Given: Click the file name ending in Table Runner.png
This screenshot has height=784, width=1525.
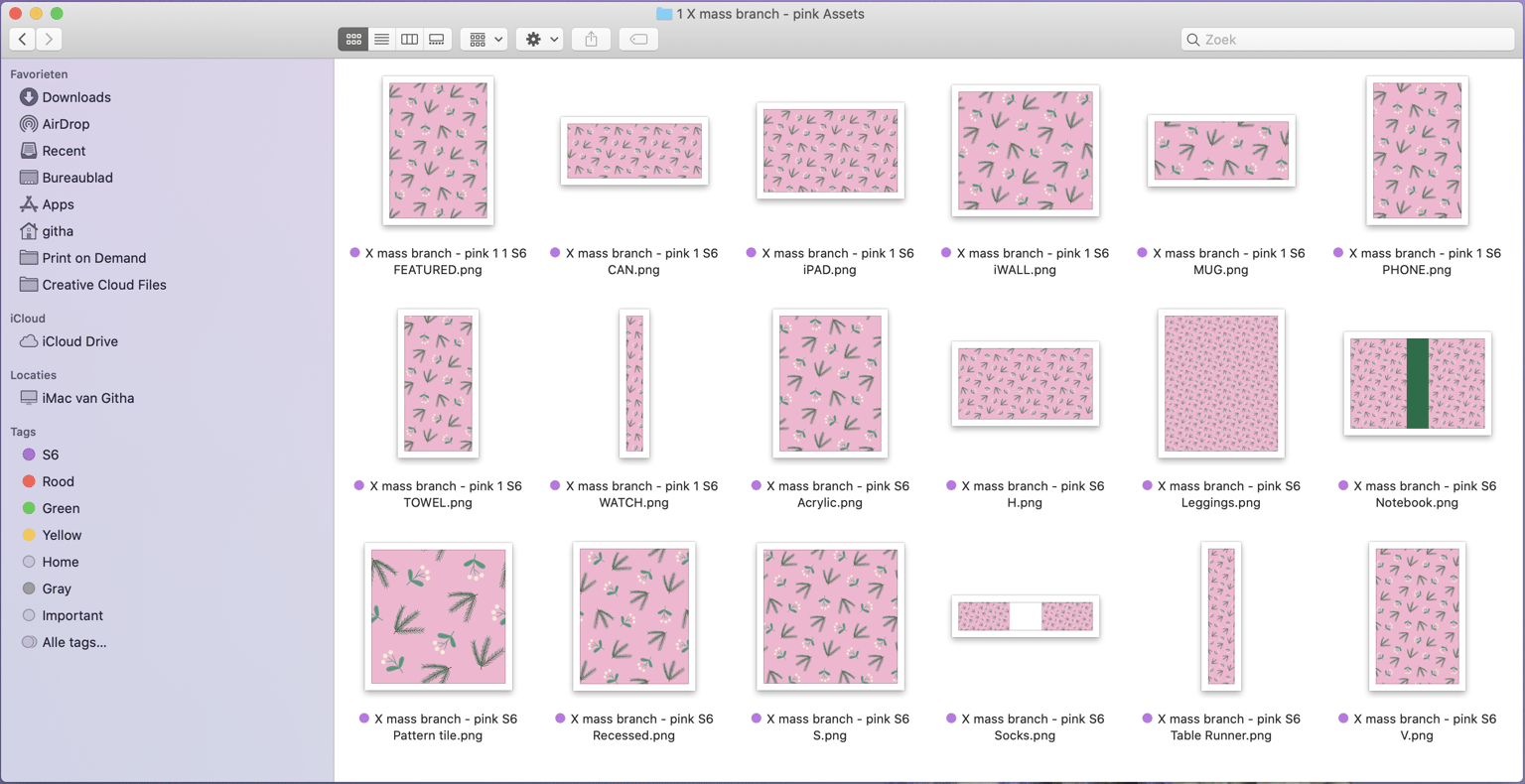Looking at the screenshot, I should (x=1221, y=726).
